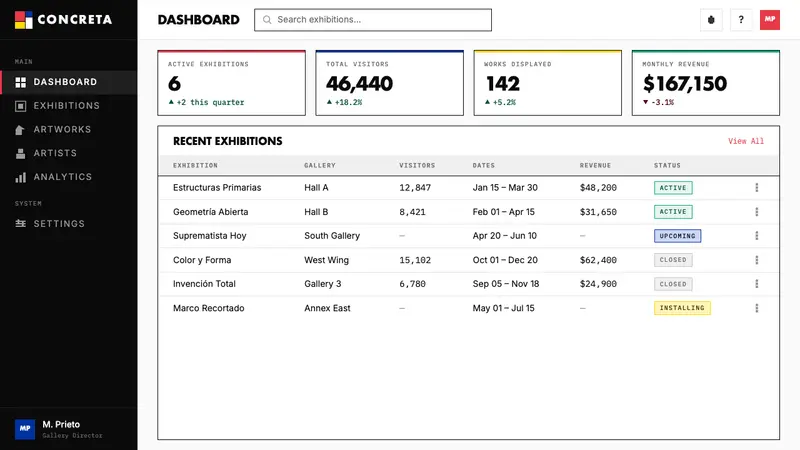Open row menu for Color y Forma
The image size is (800, 450).
coord(757,260)
